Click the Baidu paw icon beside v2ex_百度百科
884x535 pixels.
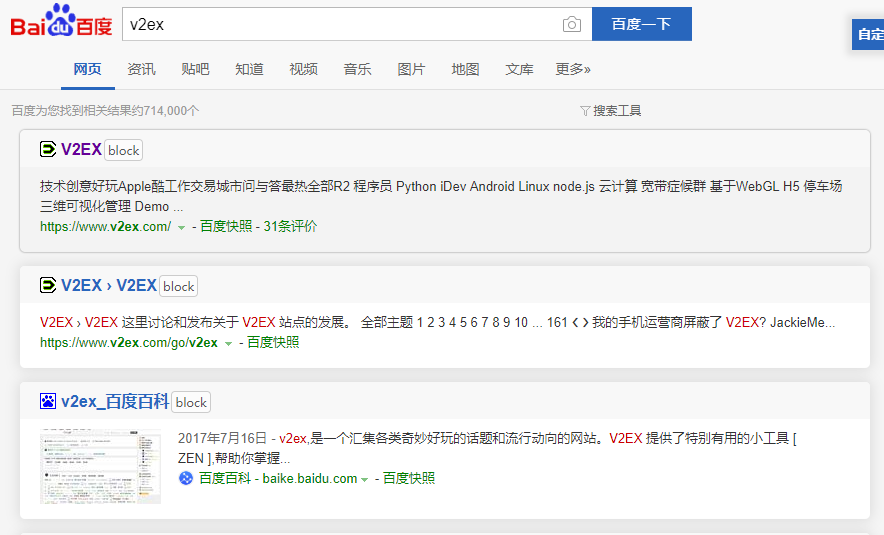[x=48, y=402]
